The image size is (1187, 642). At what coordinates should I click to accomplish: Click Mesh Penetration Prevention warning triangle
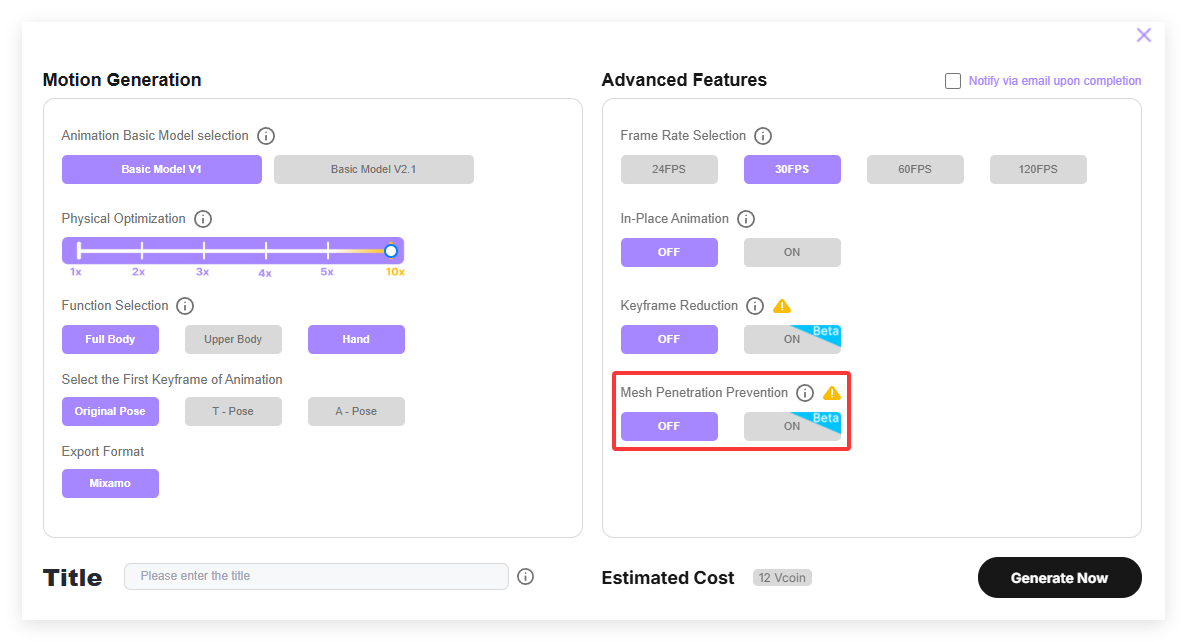[832, 393]
